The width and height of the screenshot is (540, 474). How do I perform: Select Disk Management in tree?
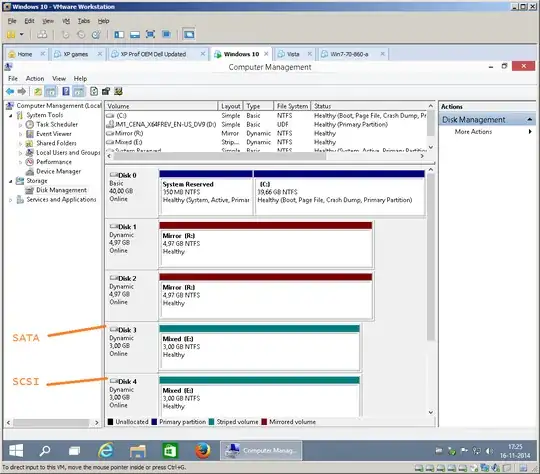[x=61, y=190]
